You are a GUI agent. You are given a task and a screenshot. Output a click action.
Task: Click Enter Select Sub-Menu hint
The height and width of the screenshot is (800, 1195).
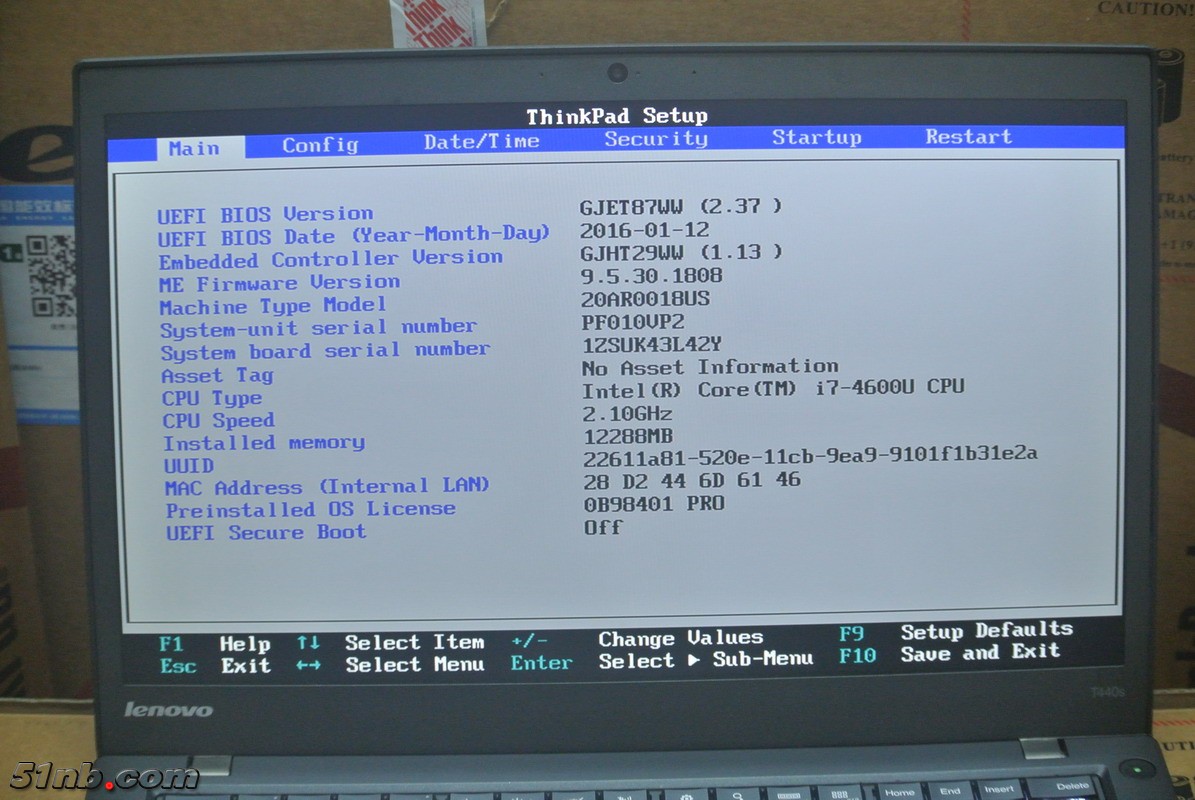click(662, 661)
